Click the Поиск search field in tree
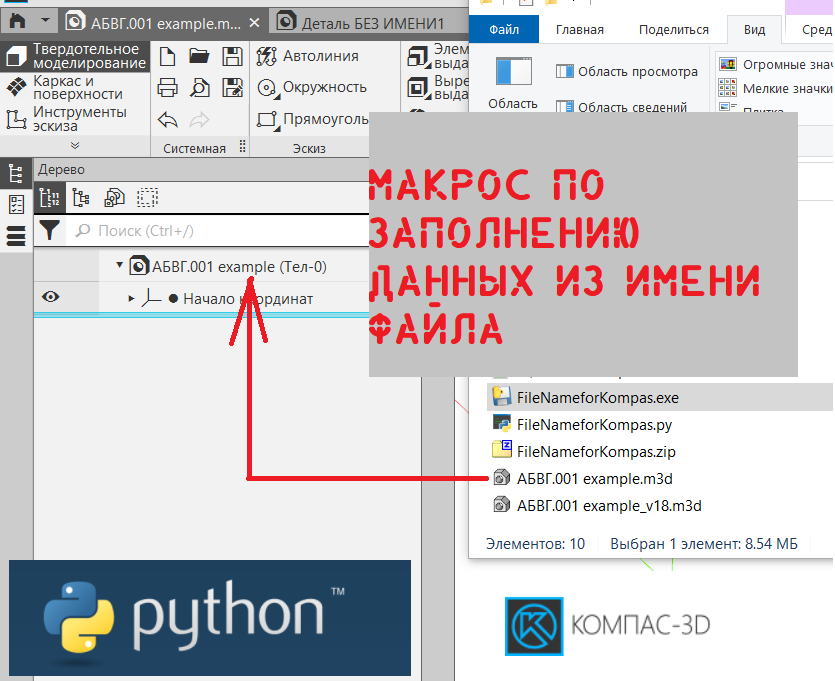 coord(218,231)
